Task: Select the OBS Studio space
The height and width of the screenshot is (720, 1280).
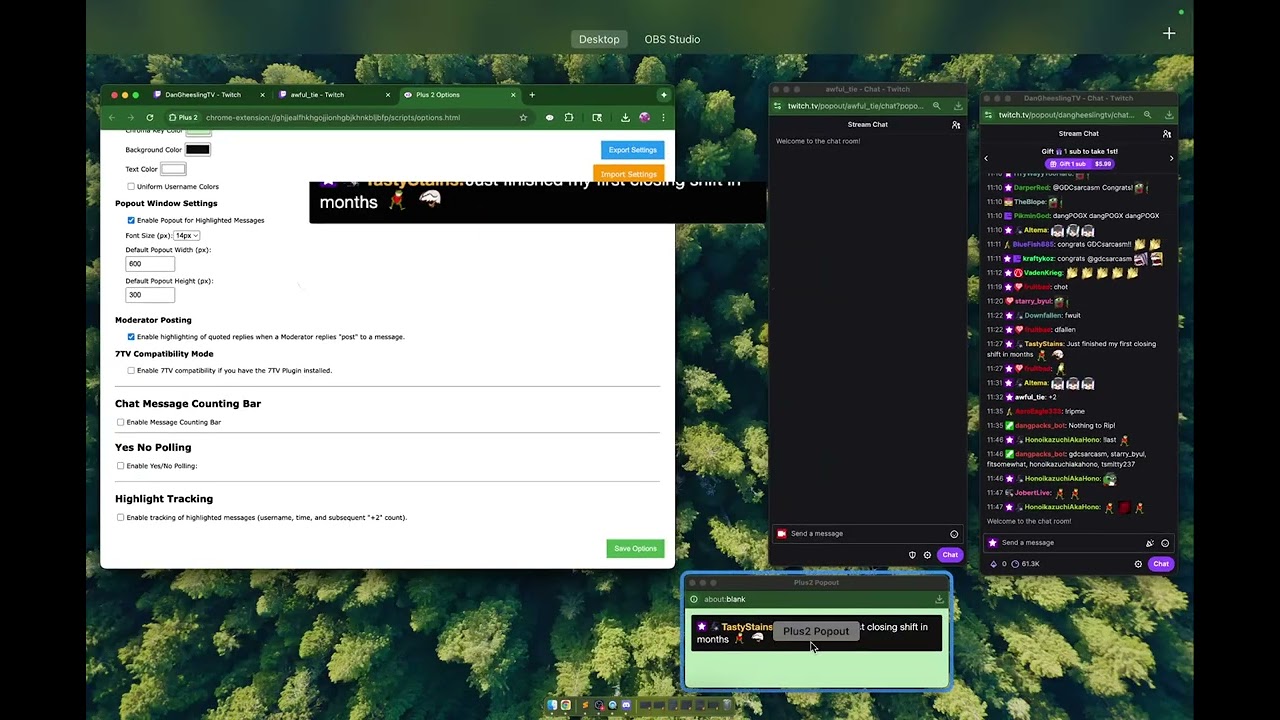Action: [x=672, y=39]
